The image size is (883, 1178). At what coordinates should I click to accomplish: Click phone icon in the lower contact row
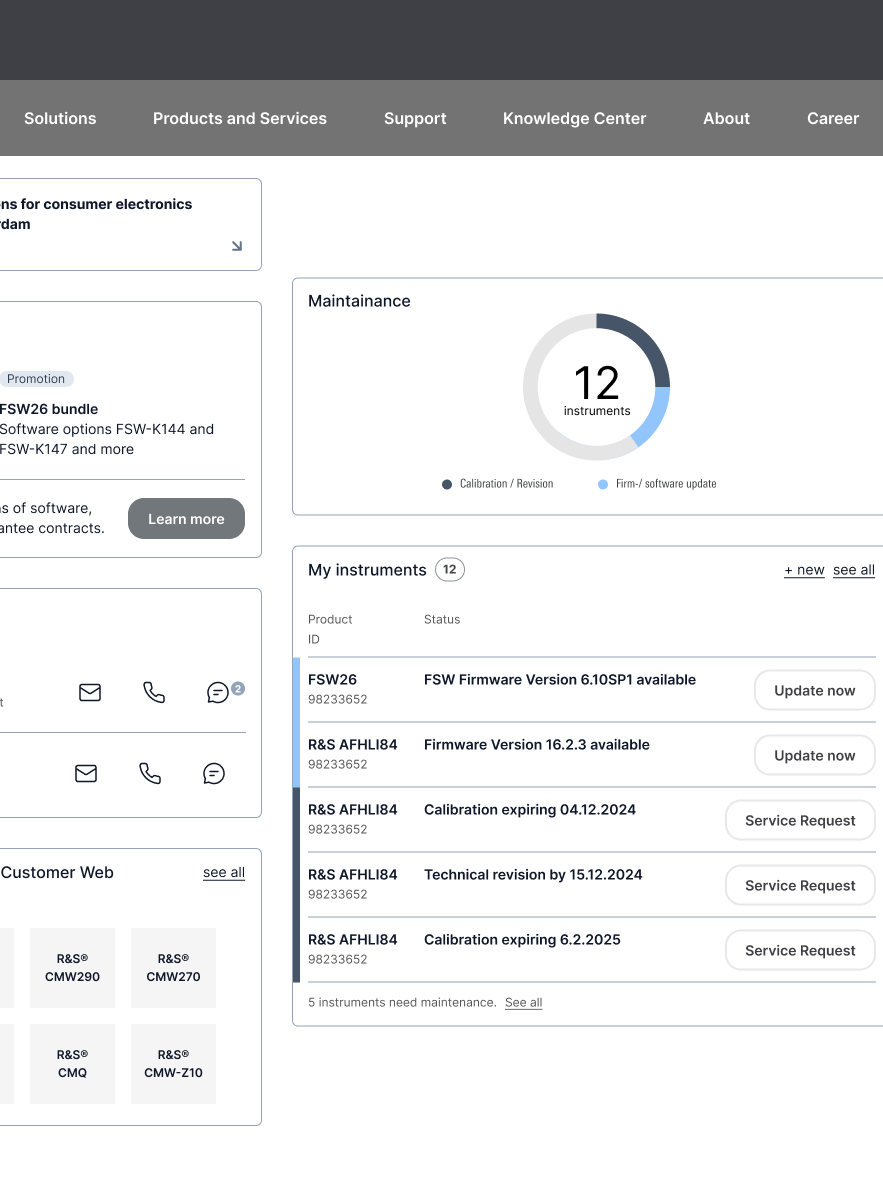pos(150,773)
